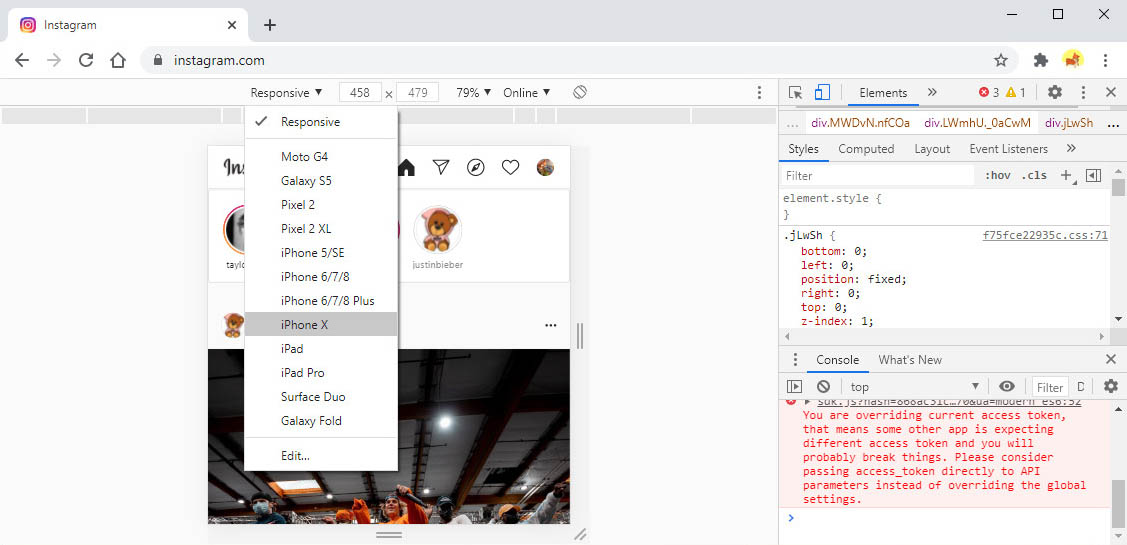
Task: Click the rotate device icon
Action: tap(580, 93)
